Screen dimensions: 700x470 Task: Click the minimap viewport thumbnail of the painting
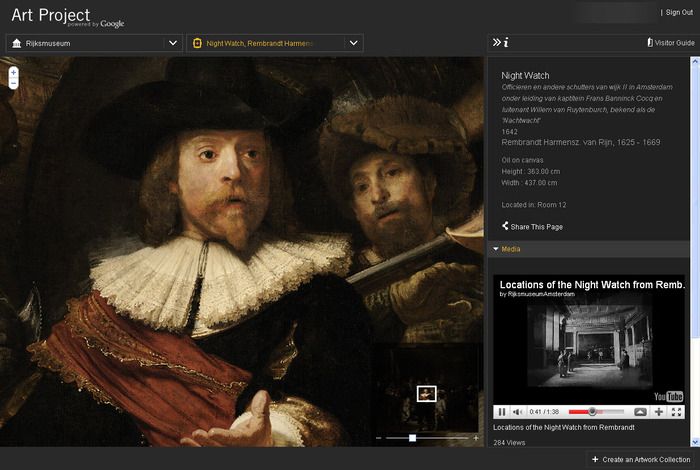click(x=427, y=393)
